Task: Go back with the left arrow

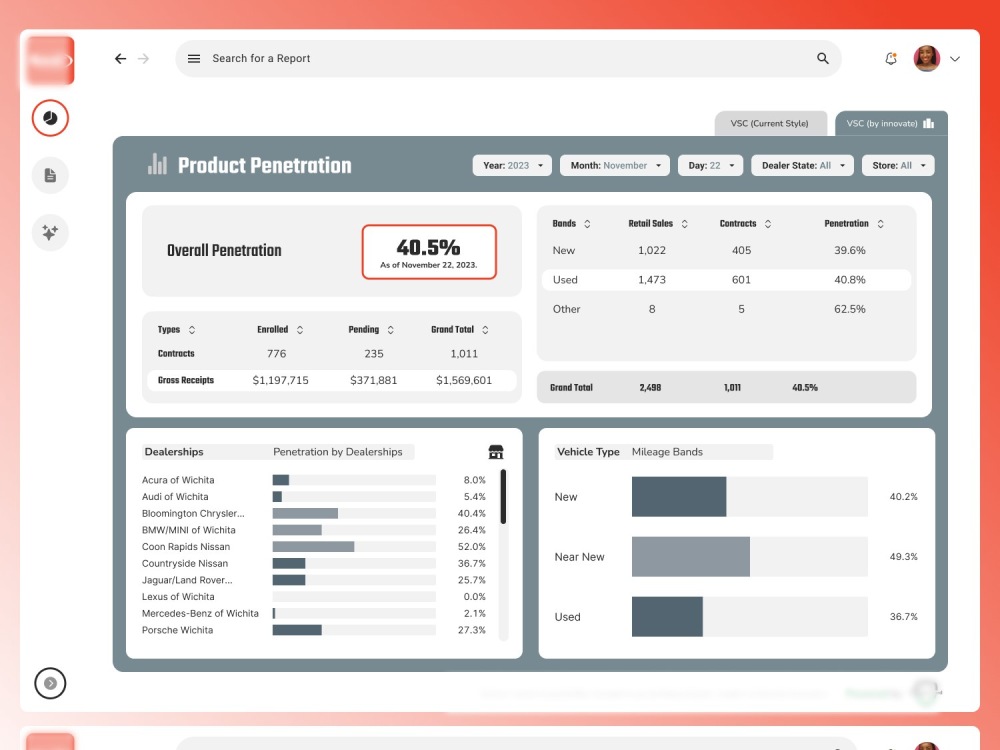Action: [x=121, y=59]
